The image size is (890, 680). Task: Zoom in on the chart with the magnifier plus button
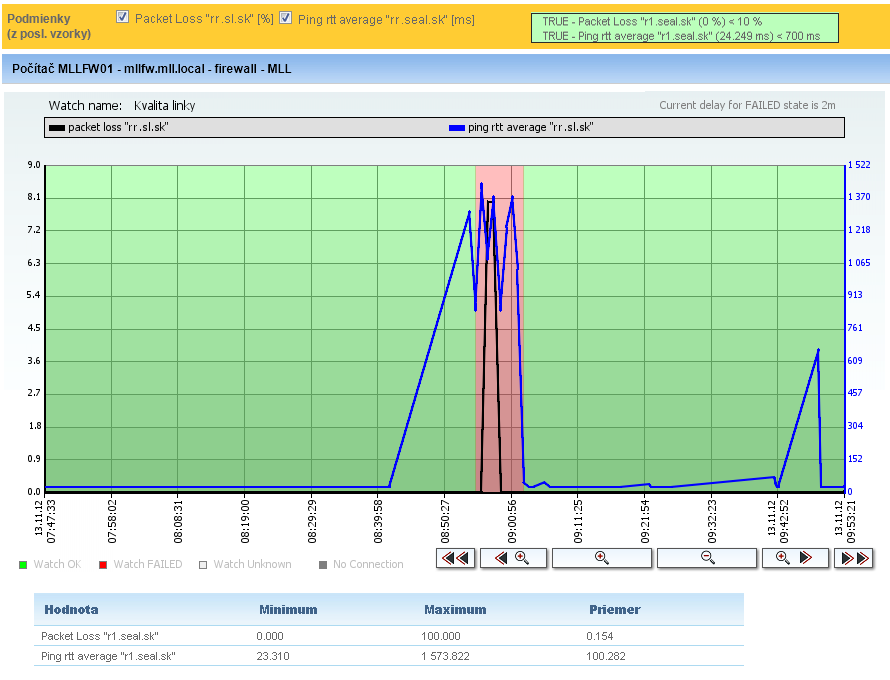coord(602,558)
